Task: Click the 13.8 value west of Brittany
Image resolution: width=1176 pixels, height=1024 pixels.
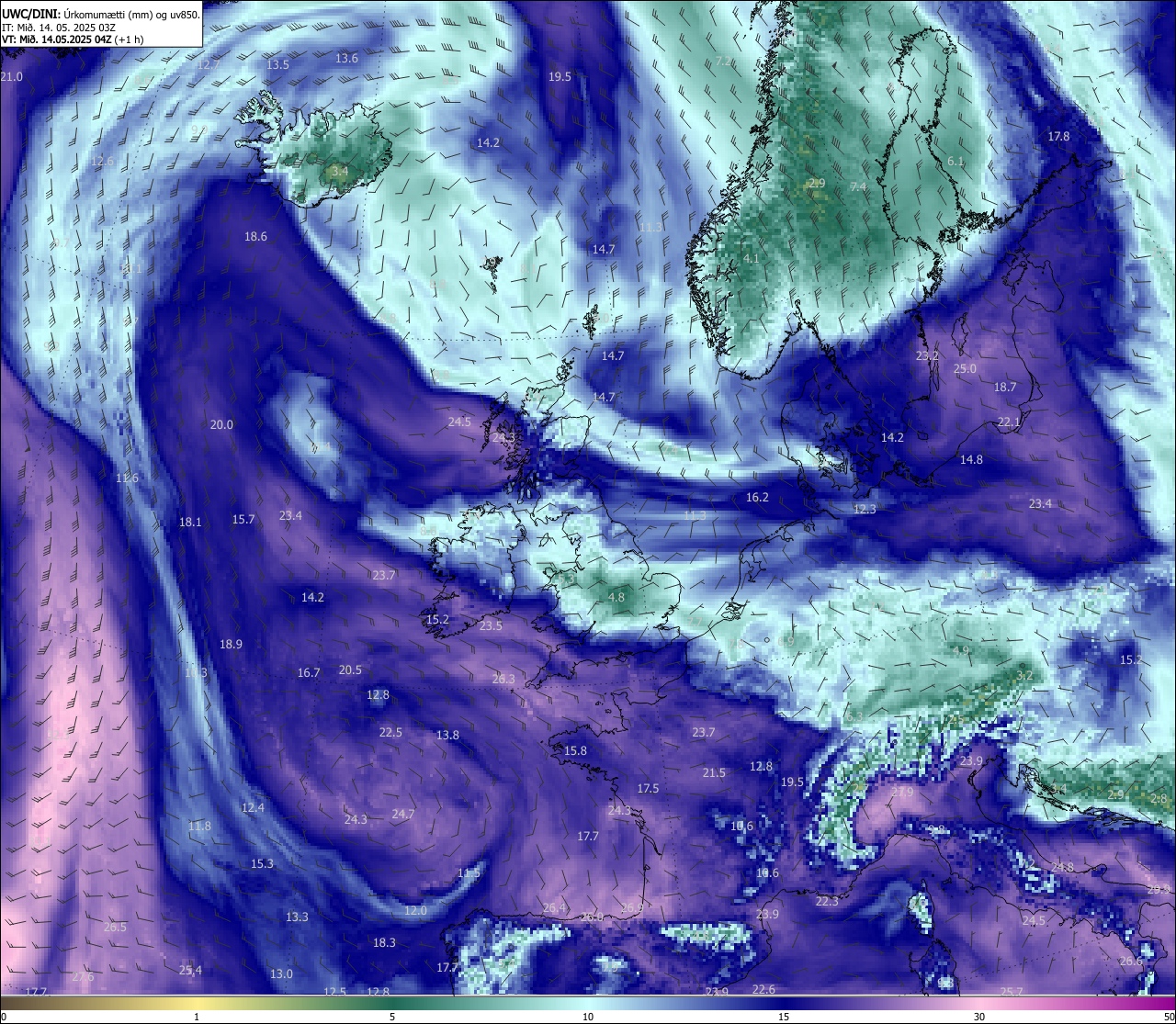Action: tap(447, 736)
